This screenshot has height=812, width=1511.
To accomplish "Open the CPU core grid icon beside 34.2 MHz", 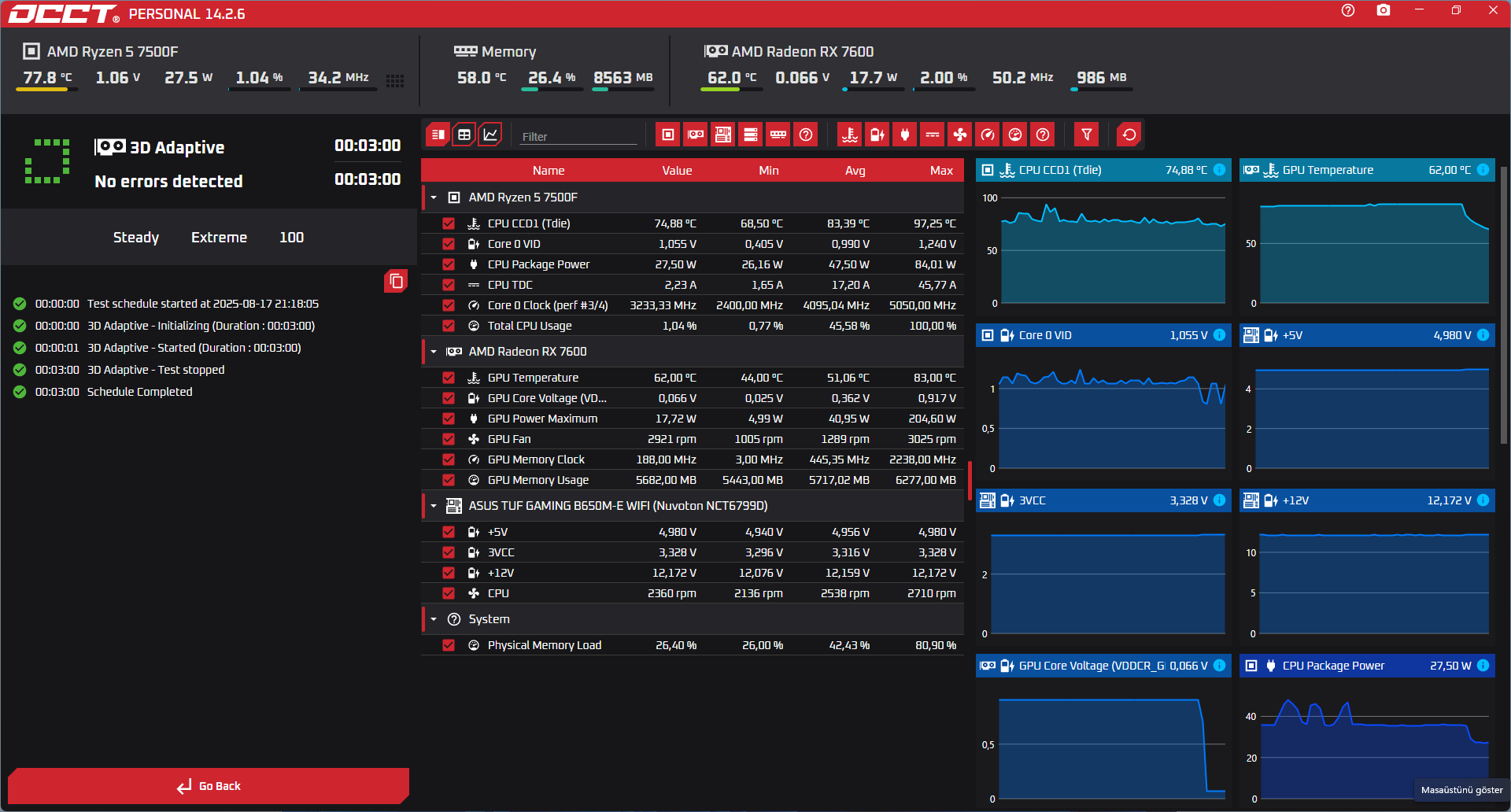I will 395,80.
